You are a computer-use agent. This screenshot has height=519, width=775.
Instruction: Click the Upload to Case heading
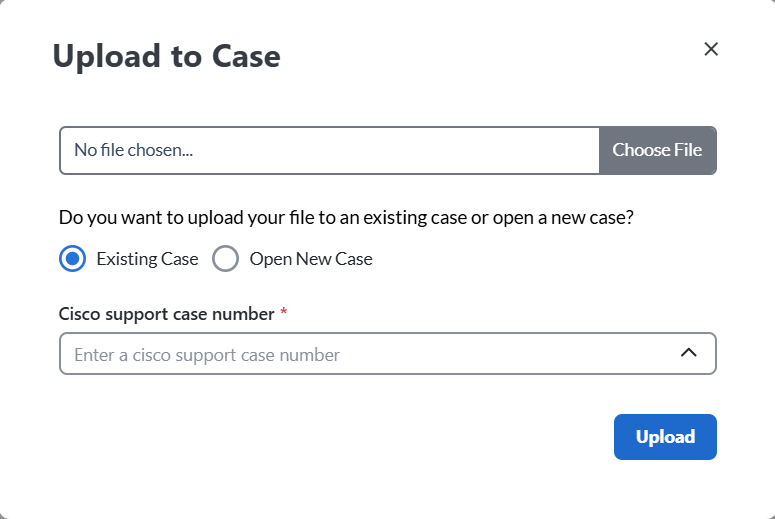point(166,56)
